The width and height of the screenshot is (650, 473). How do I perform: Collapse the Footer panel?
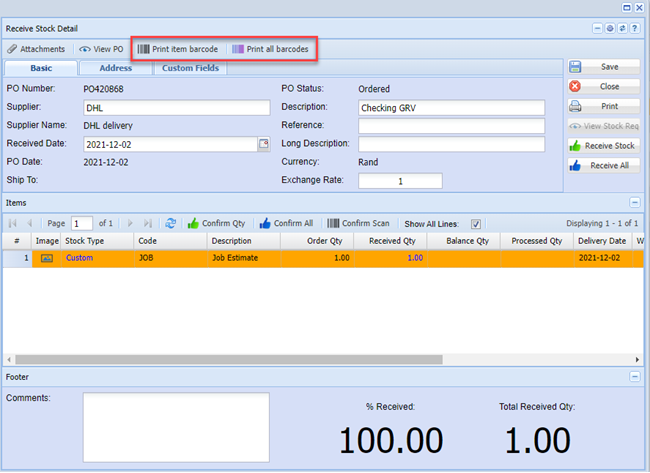click(x=634, y=377)
